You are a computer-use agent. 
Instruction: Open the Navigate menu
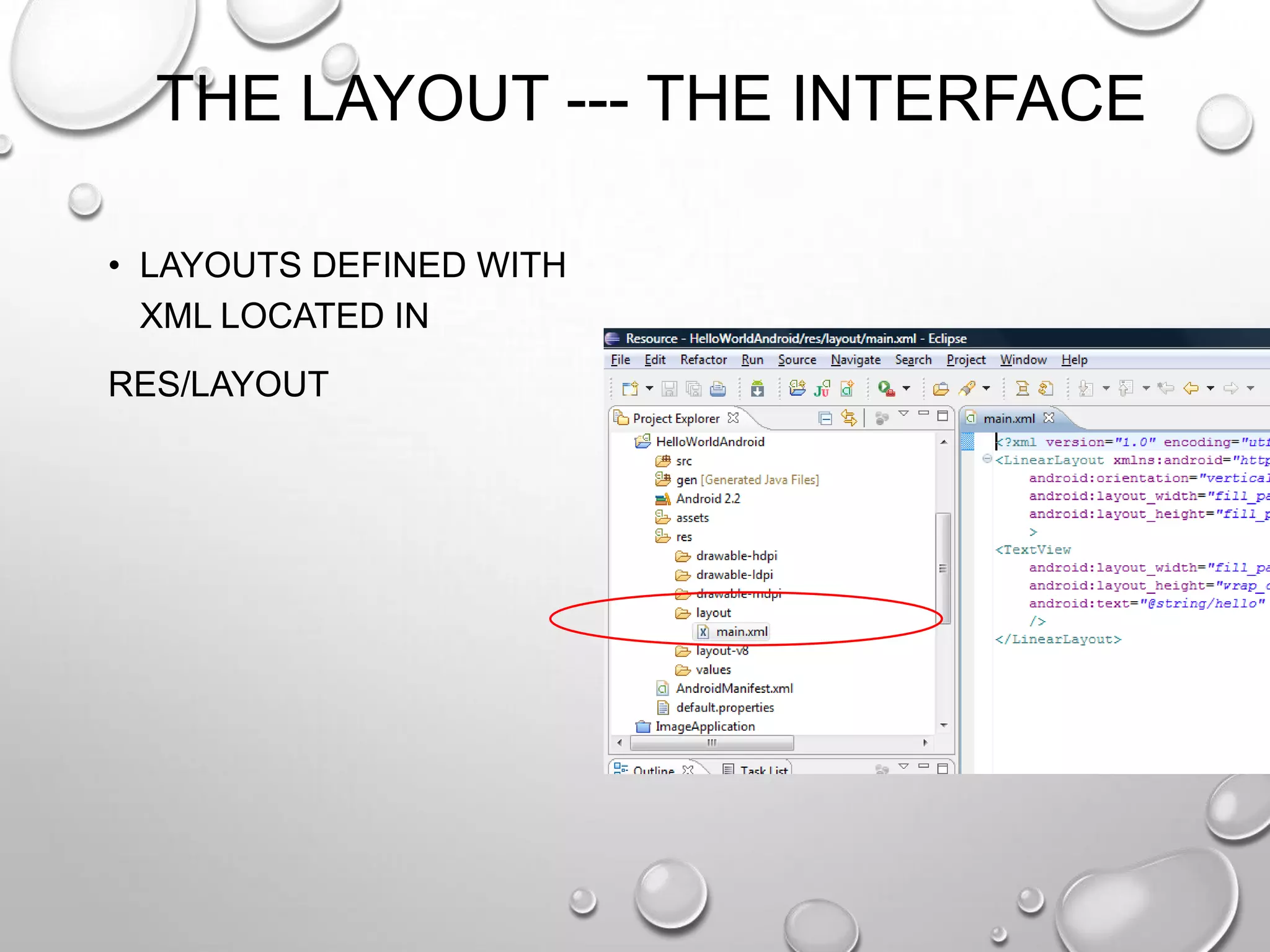856,360
